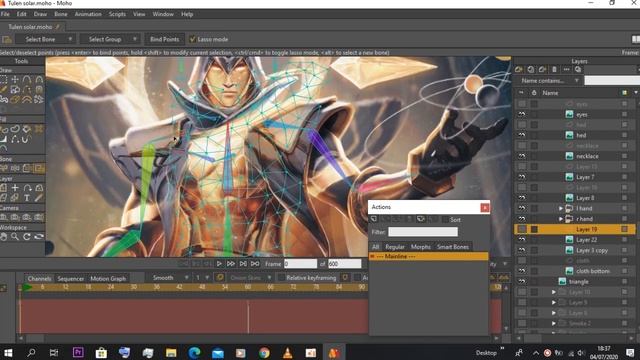
Task: Open the three-dots layer options icon
Action: 566,69
